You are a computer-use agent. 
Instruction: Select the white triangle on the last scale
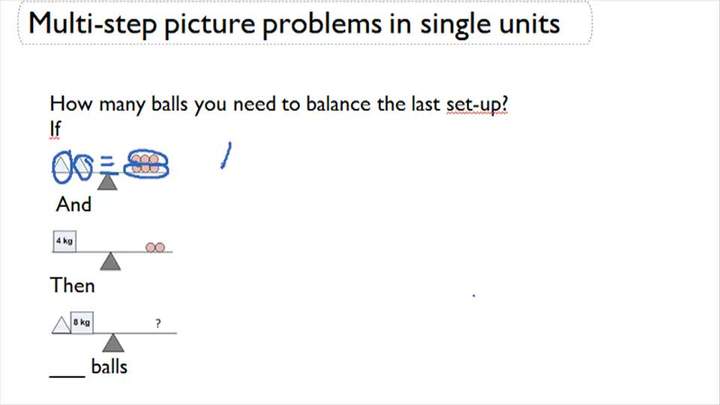[x=60, y=324]
